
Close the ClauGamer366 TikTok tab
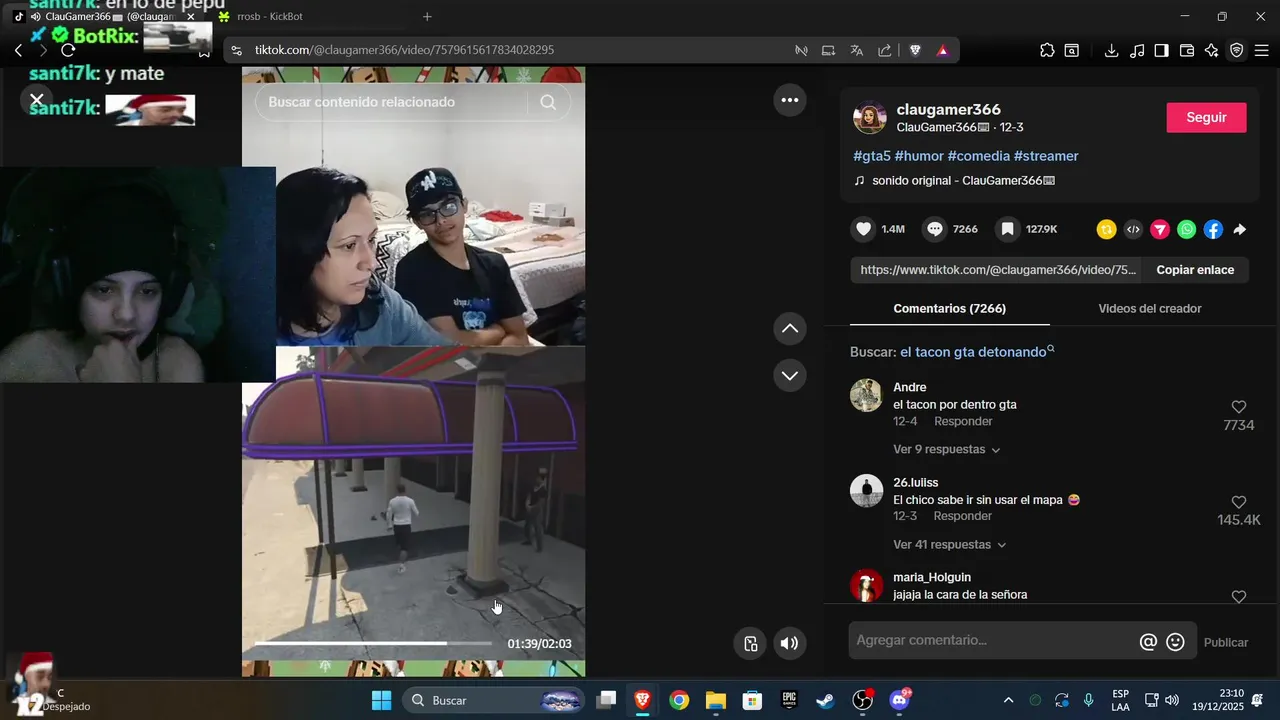pos(191,16)
